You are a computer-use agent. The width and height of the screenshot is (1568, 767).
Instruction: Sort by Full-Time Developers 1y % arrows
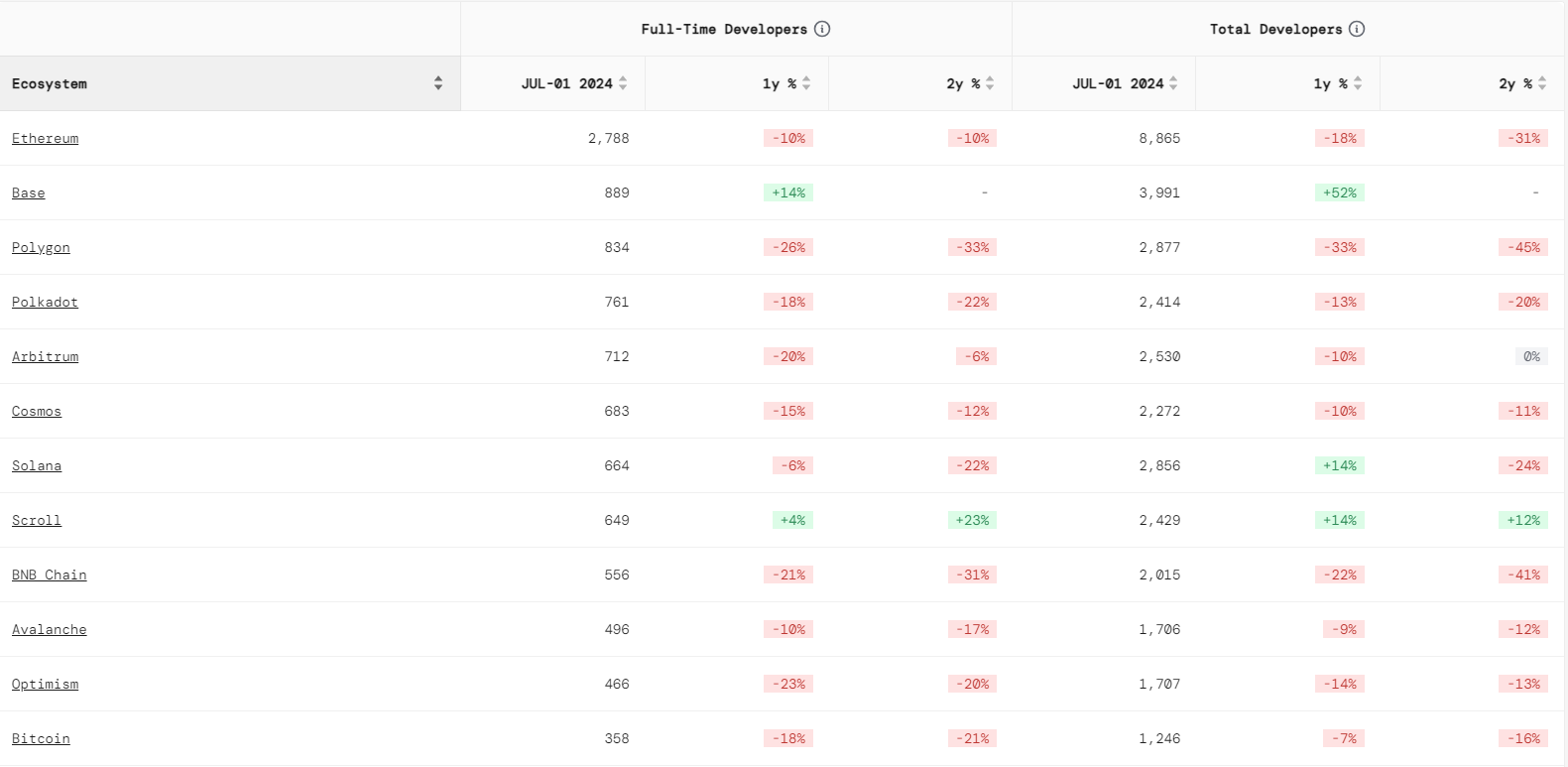[x=806, y=83]
